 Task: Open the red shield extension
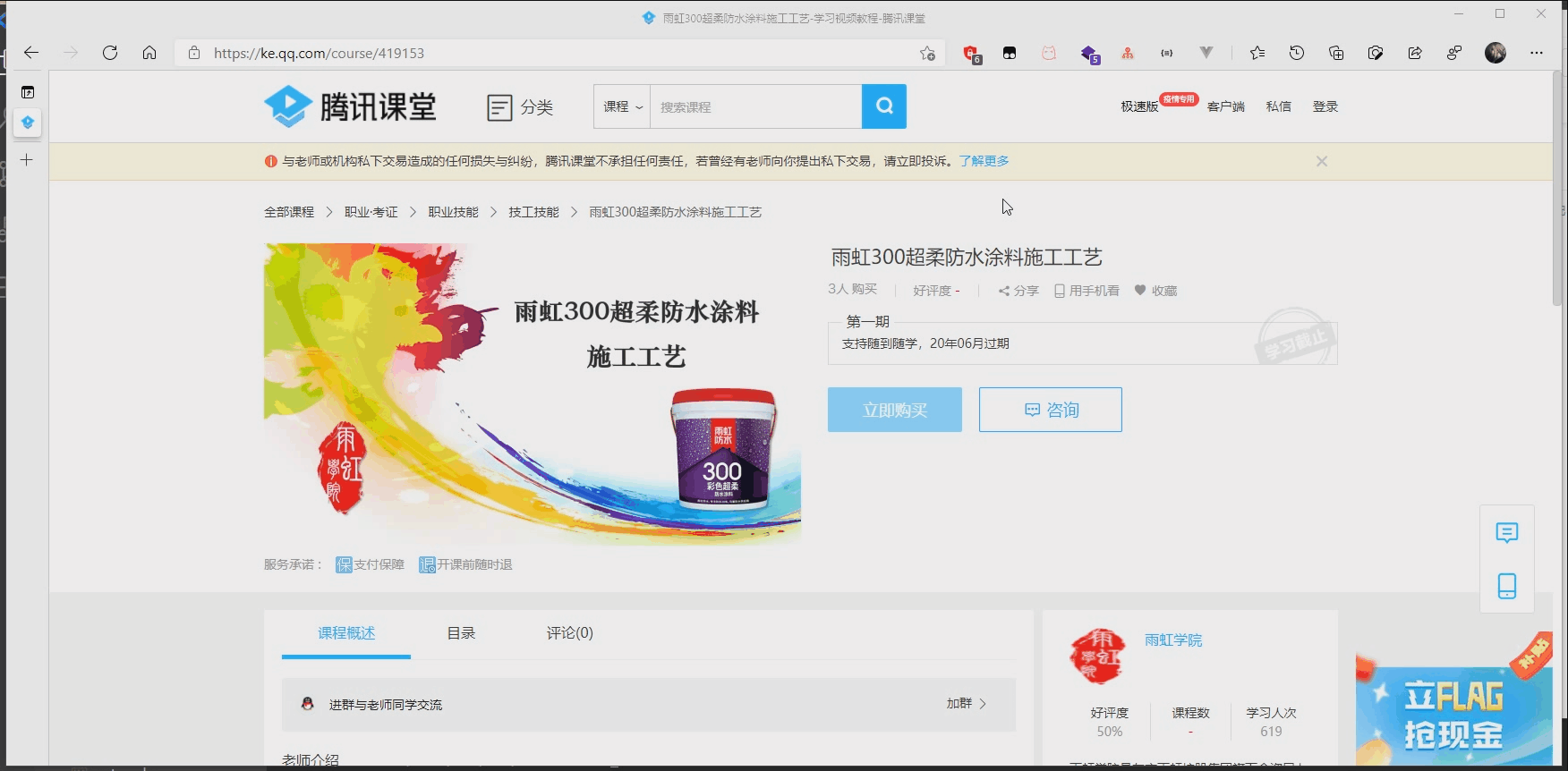[971, 54]
